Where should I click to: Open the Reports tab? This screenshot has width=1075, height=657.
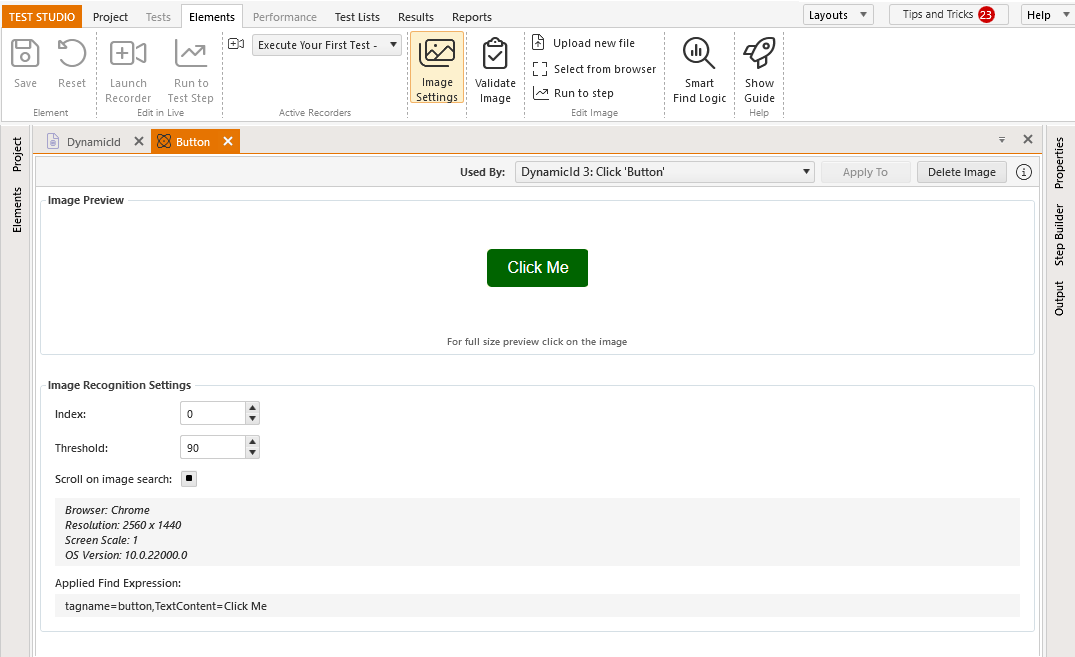(472, 16)
